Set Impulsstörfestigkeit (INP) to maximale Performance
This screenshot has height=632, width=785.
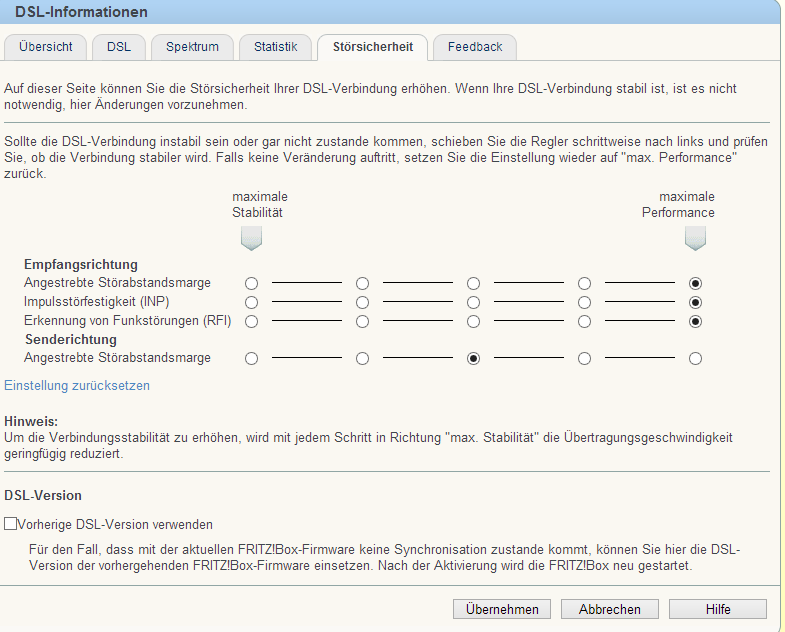pos(695,302)
